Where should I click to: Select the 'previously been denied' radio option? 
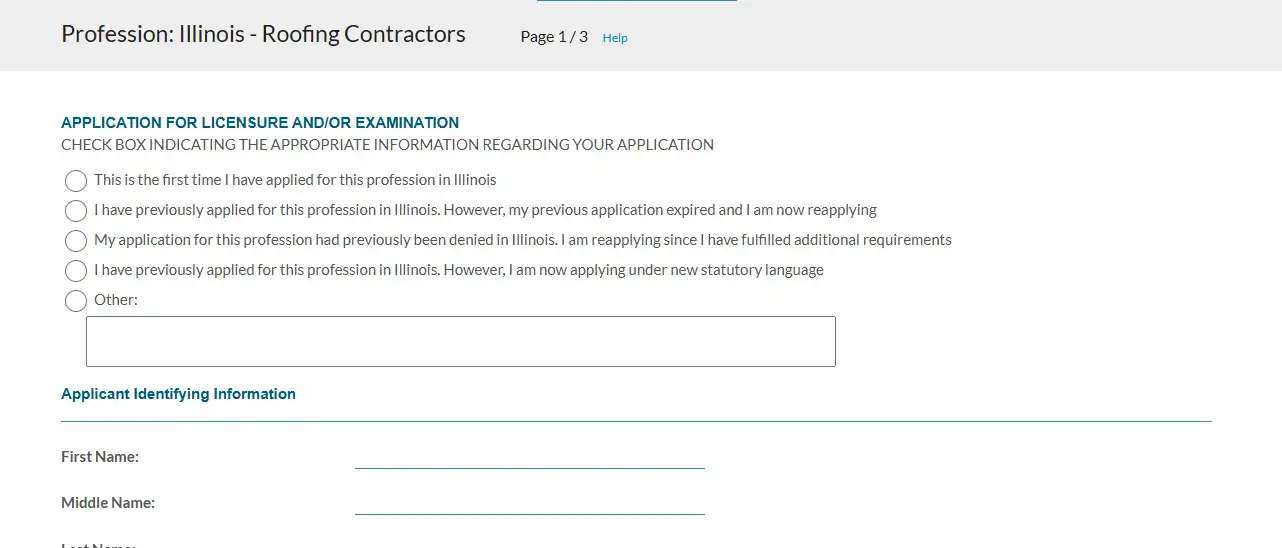pos(75,241)
